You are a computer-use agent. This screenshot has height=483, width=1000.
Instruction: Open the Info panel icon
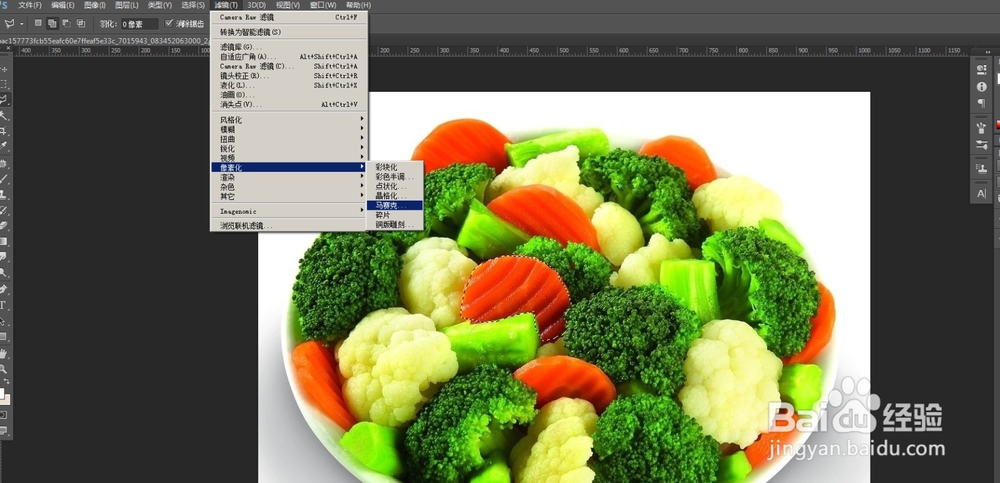[x=982, y=86]
